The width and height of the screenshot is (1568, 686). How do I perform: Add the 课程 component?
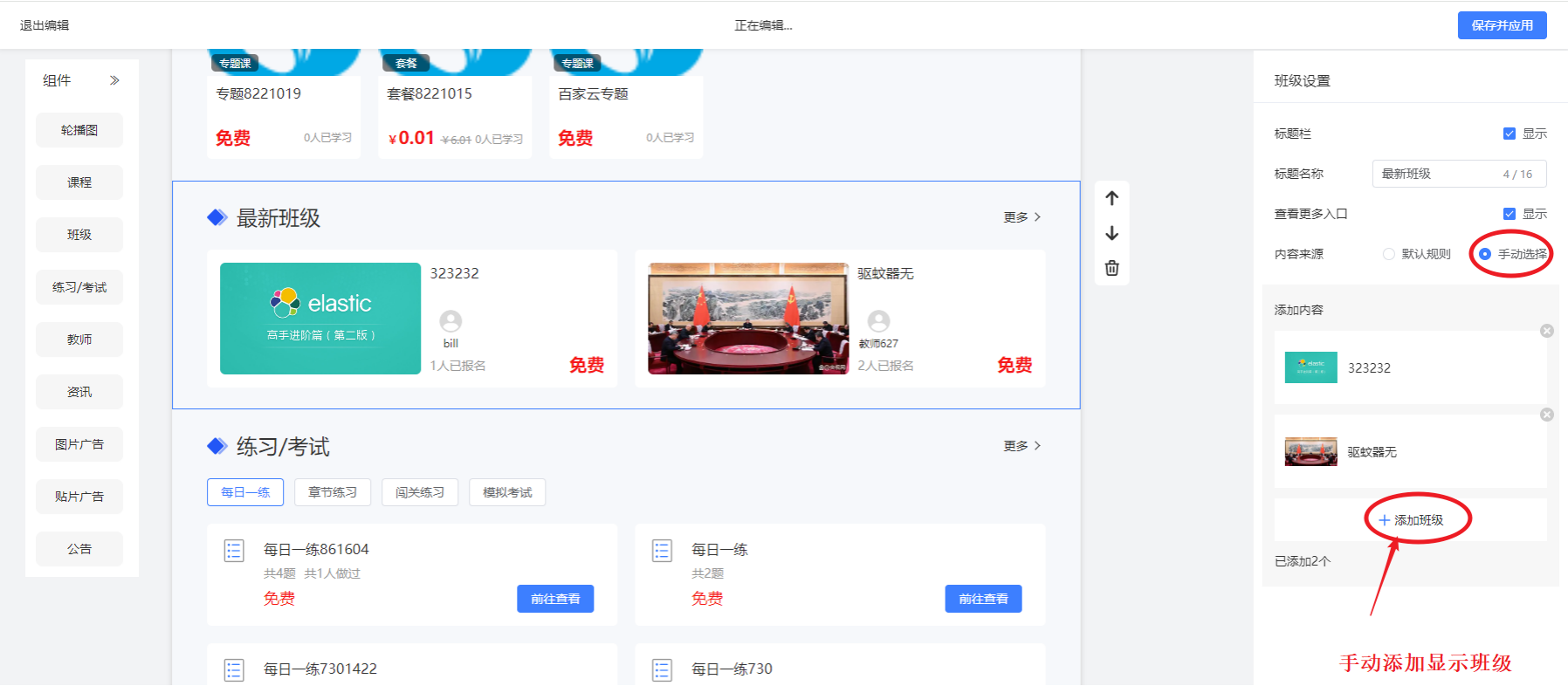[79, 182]
